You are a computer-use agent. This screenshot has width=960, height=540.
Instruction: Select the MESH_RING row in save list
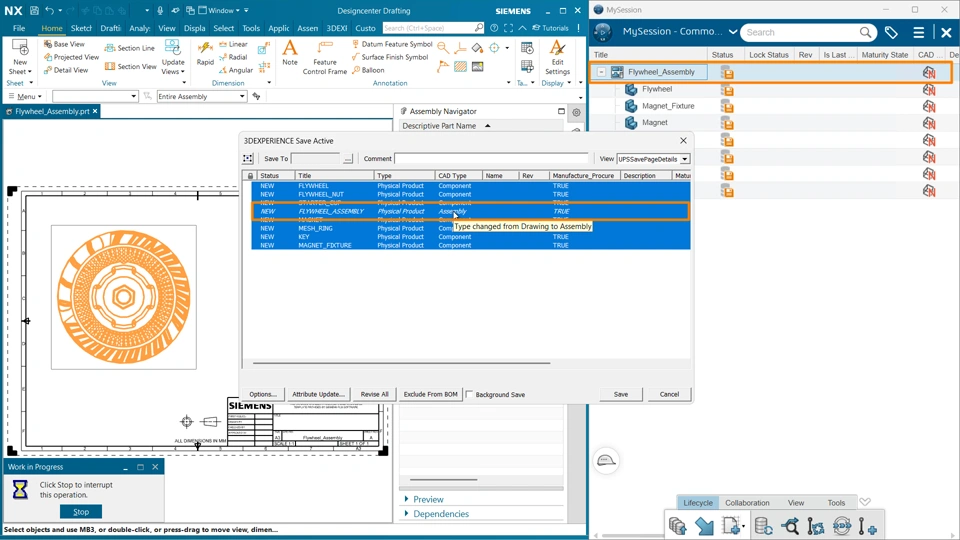coord(471,228)
